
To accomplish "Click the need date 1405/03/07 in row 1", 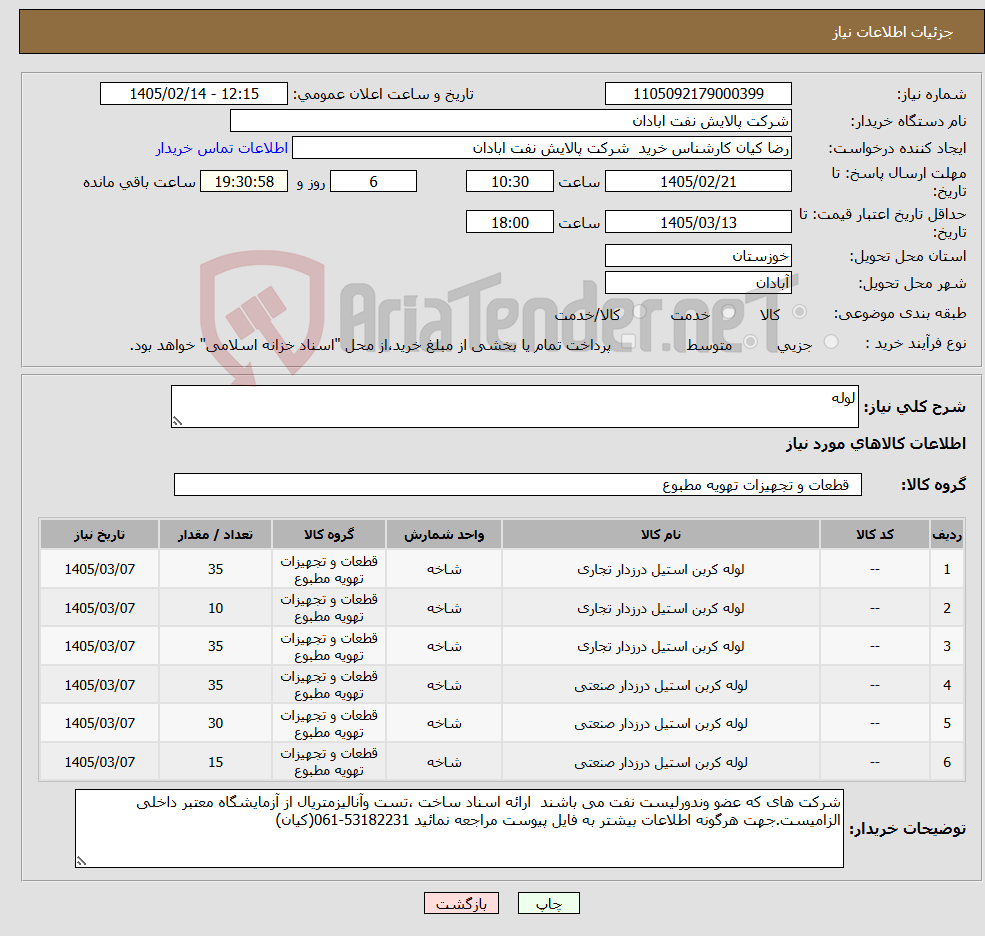I will pyautogui.click(x=99, y=569).
